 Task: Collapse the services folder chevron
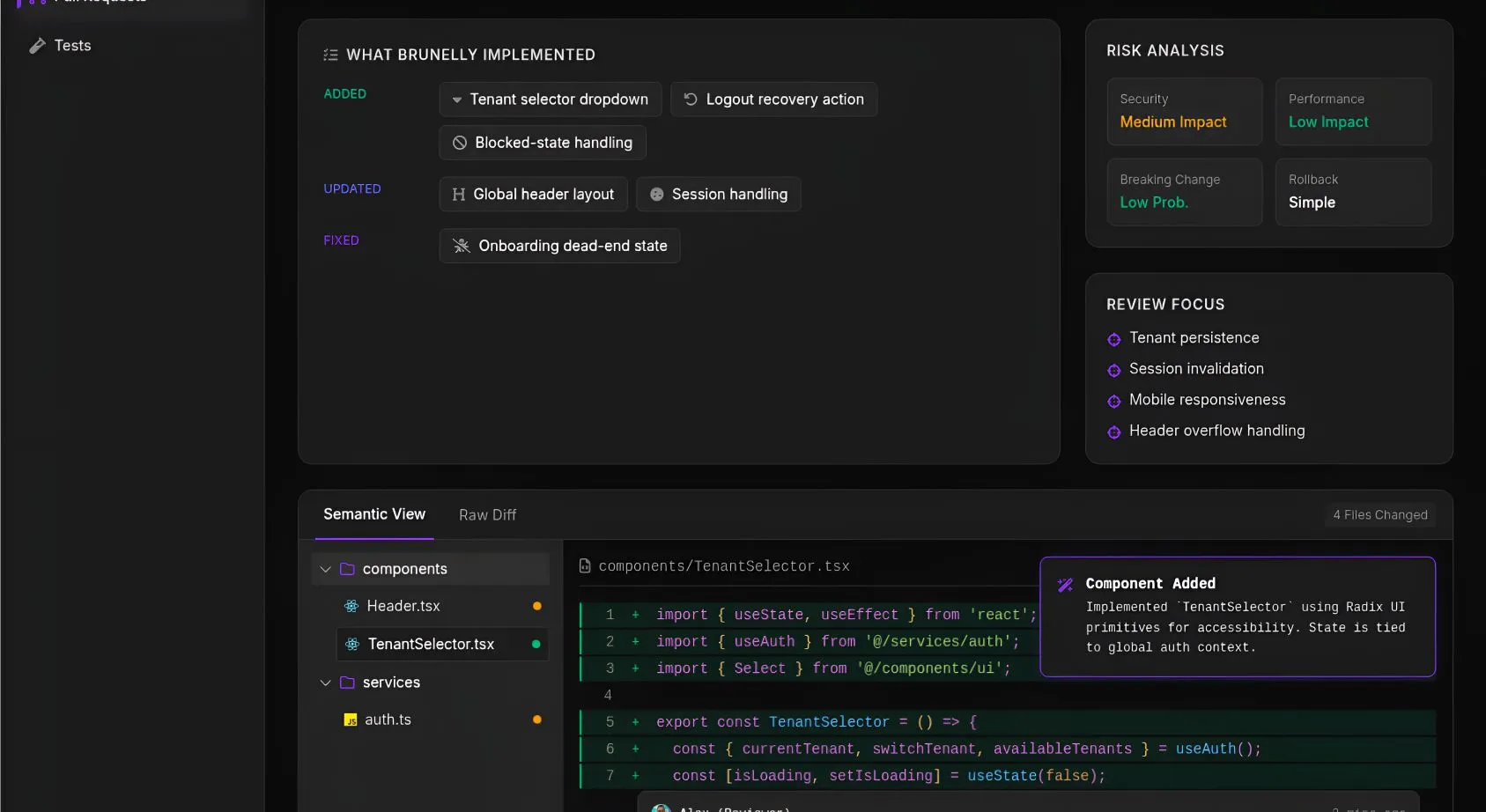(x=325, y=683)
